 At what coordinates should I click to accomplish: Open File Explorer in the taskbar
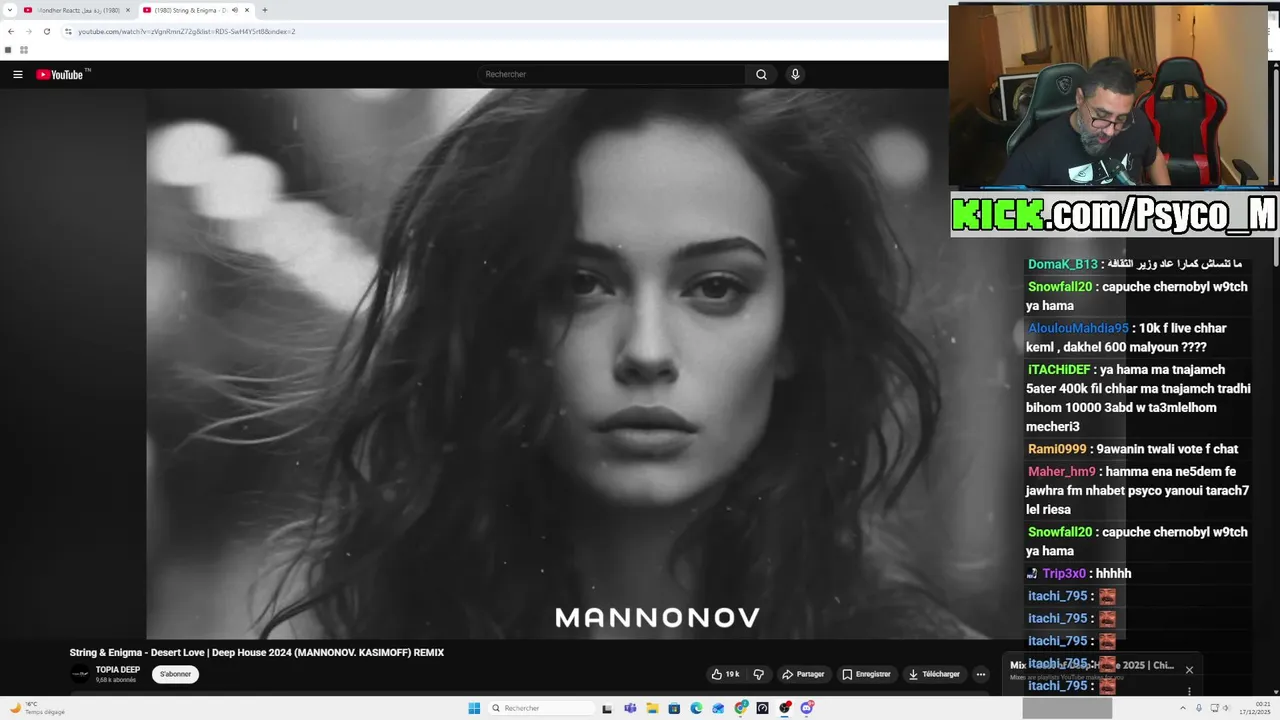pos(652,708)
